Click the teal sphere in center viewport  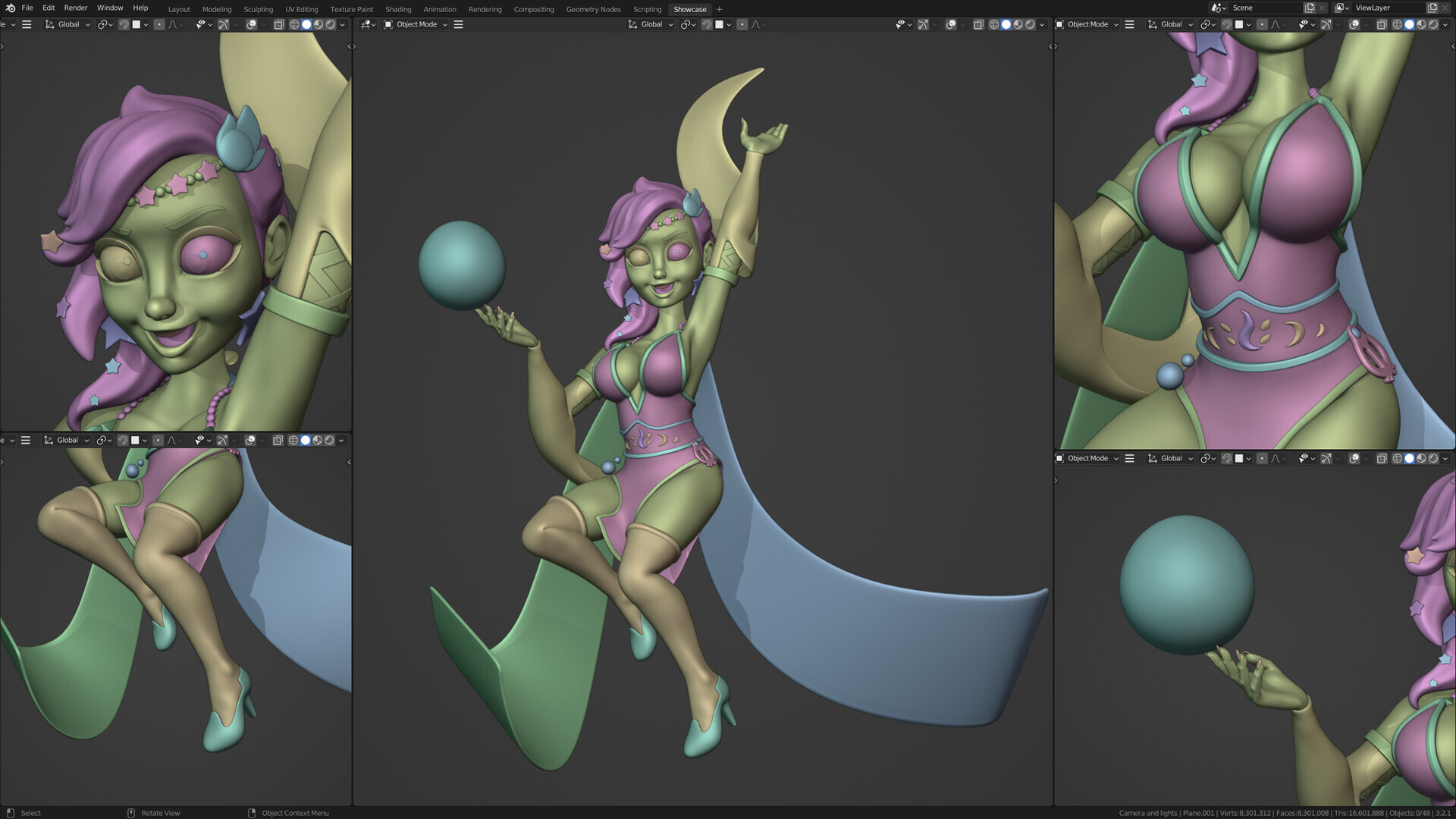click(x=462, y=265)
